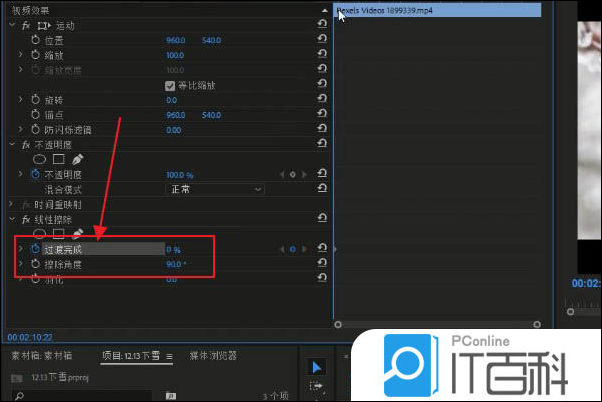
Task: Toggle the fx switch for 不透明度 effect
Action: pyautogui.click(x=26, y=145)
